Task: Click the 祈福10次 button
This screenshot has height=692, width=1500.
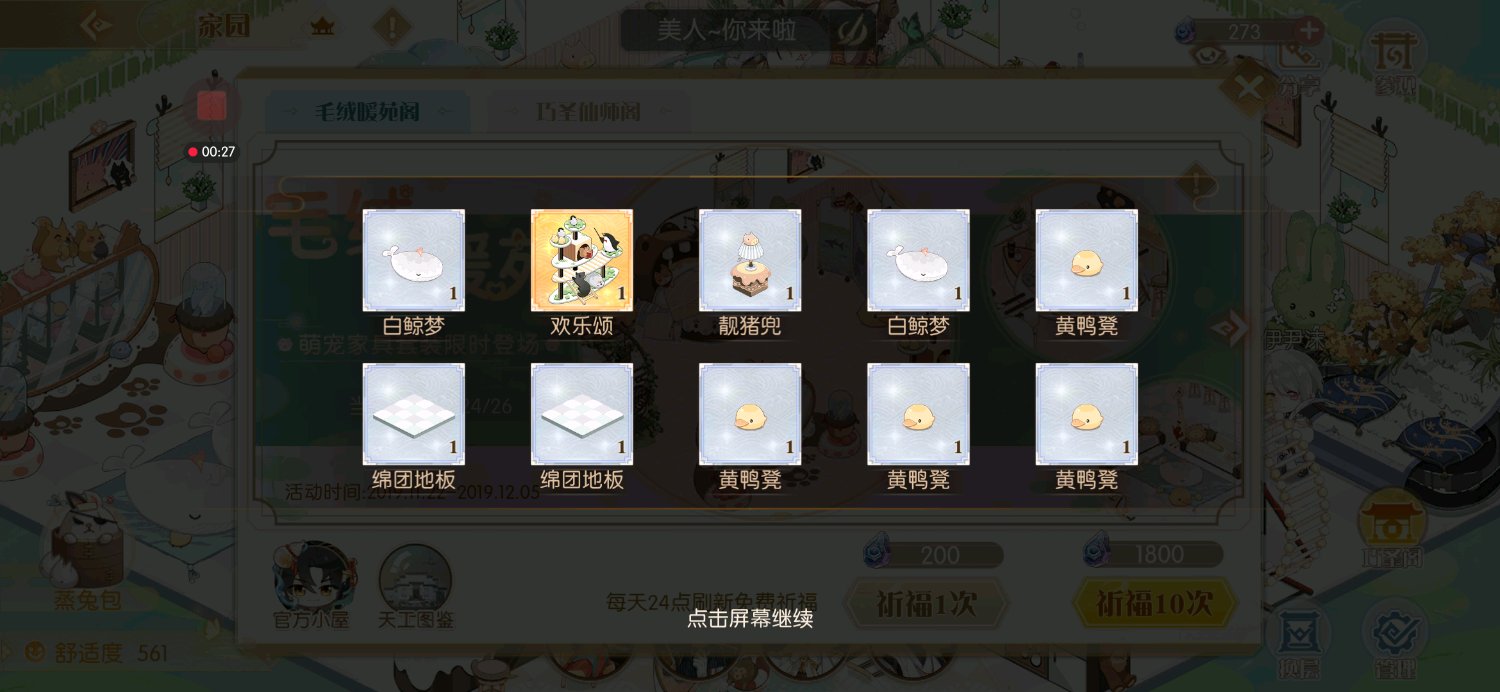Action: coord(1154,604)
